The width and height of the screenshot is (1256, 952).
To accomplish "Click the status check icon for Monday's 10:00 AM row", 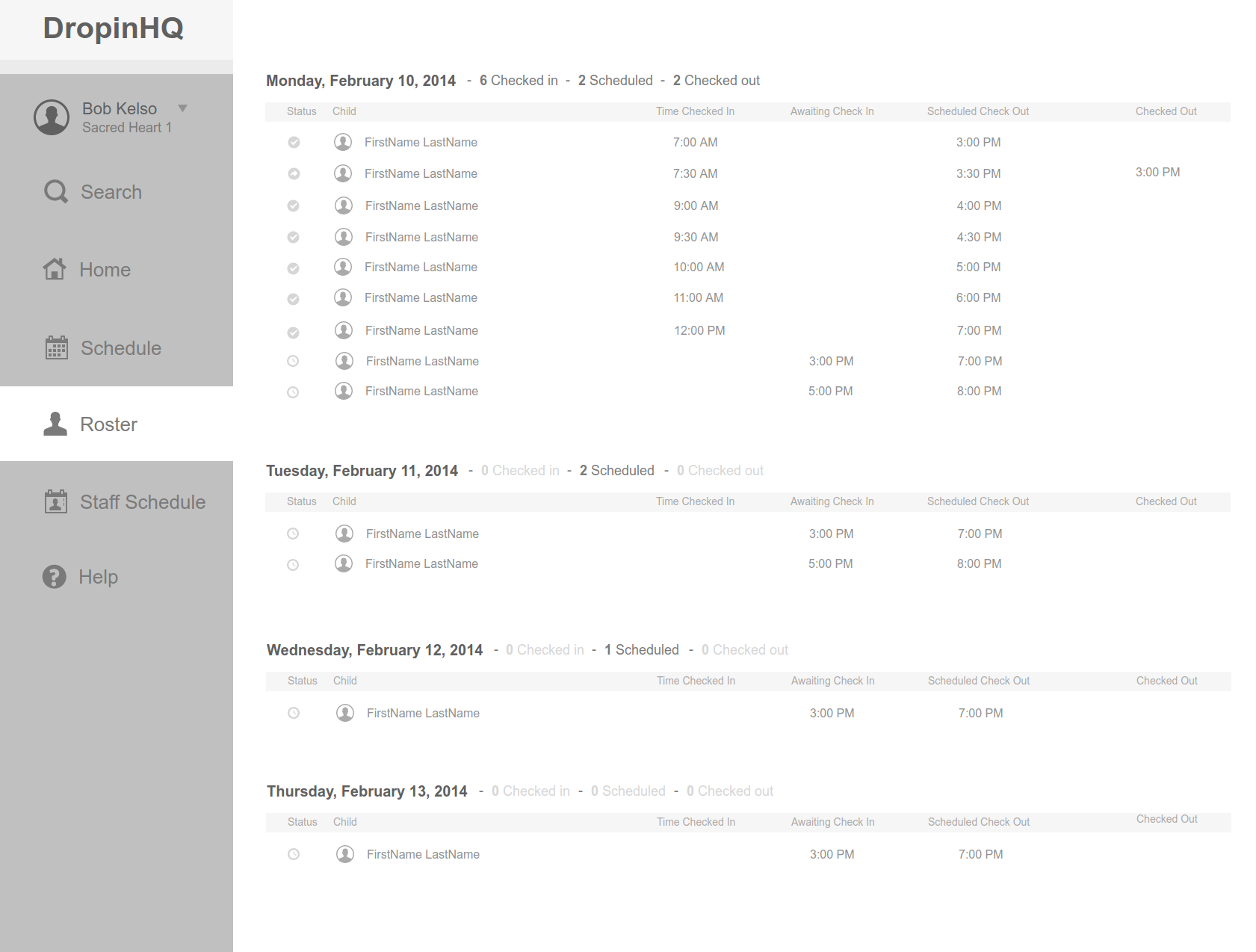I will [294, 268].
